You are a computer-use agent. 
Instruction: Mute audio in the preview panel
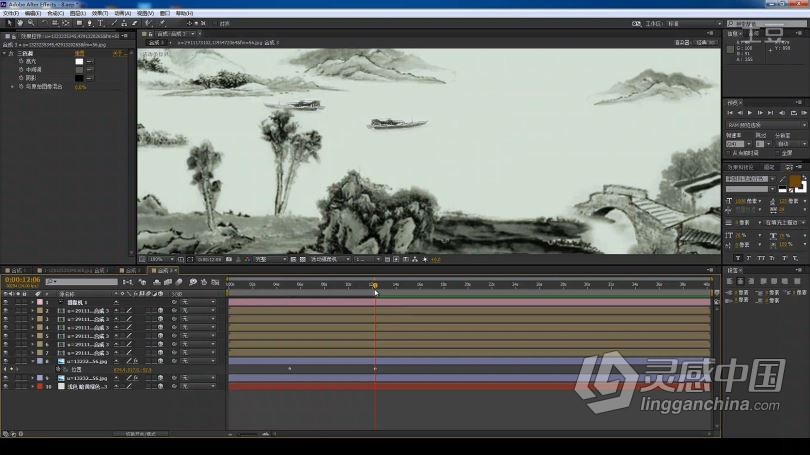tap(782, 113)
